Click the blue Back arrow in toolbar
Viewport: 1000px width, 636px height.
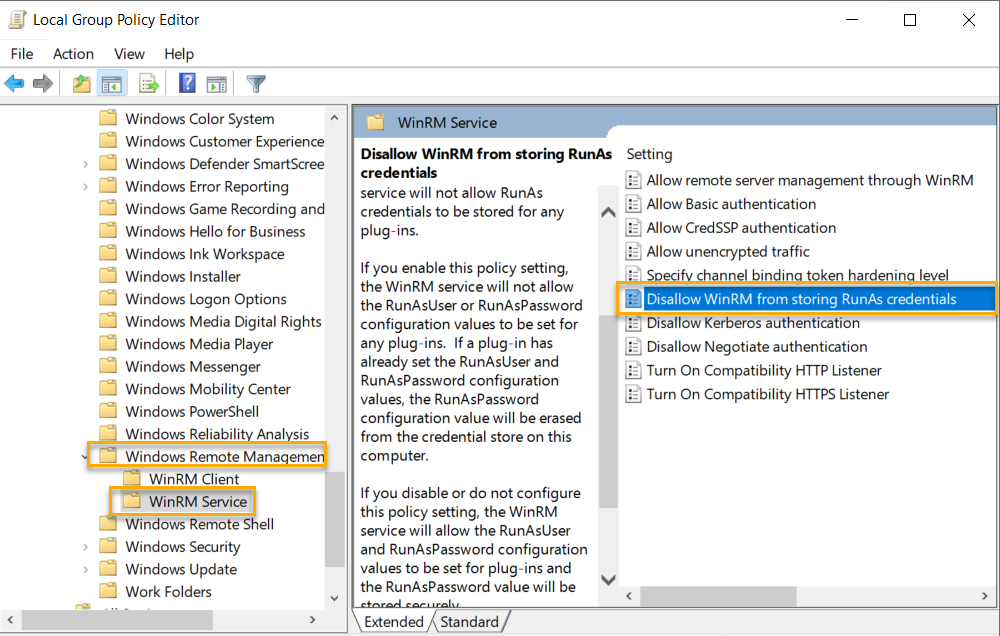14,84
